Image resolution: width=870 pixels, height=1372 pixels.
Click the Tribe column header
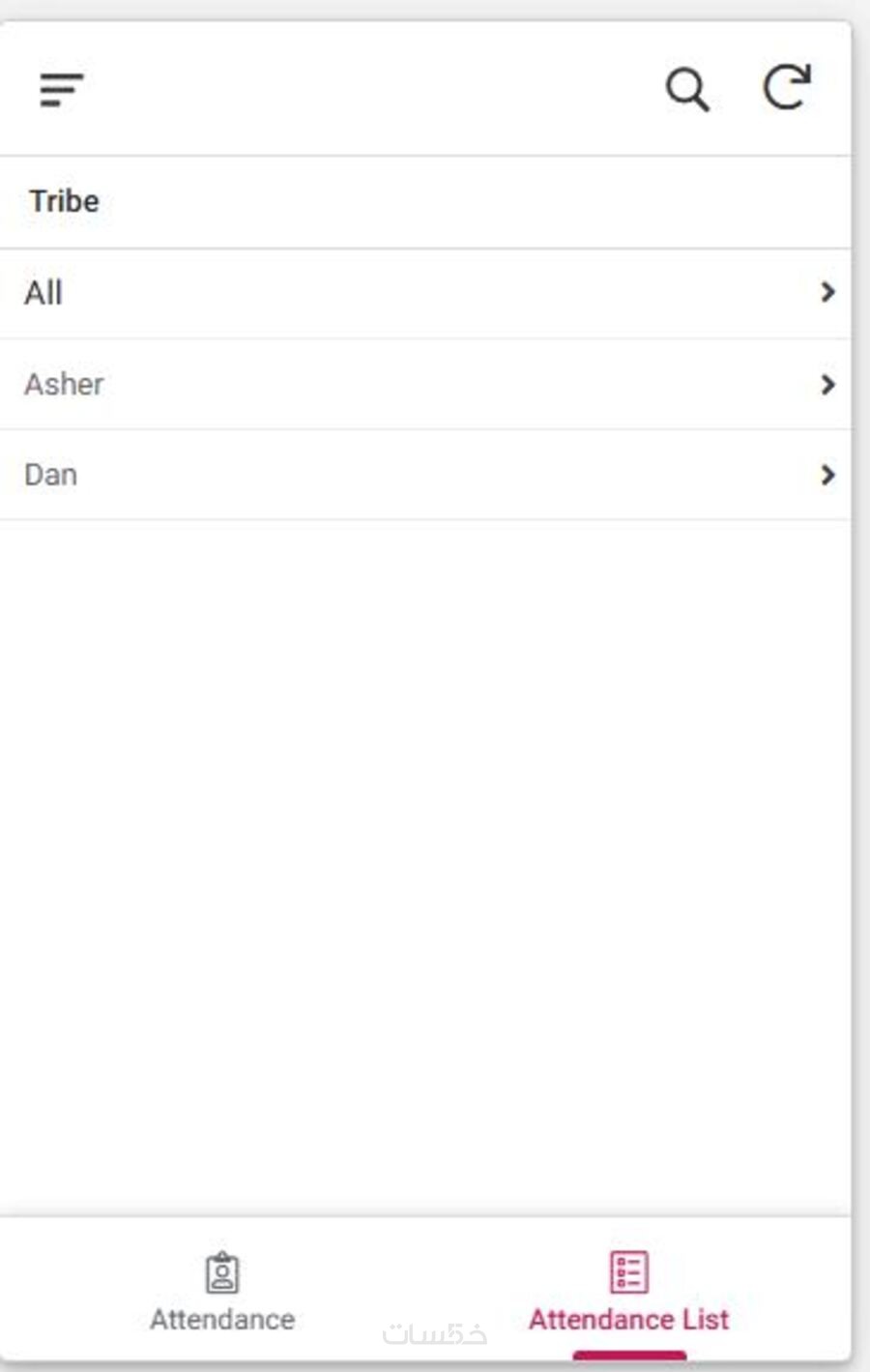(x=64, y=201)
